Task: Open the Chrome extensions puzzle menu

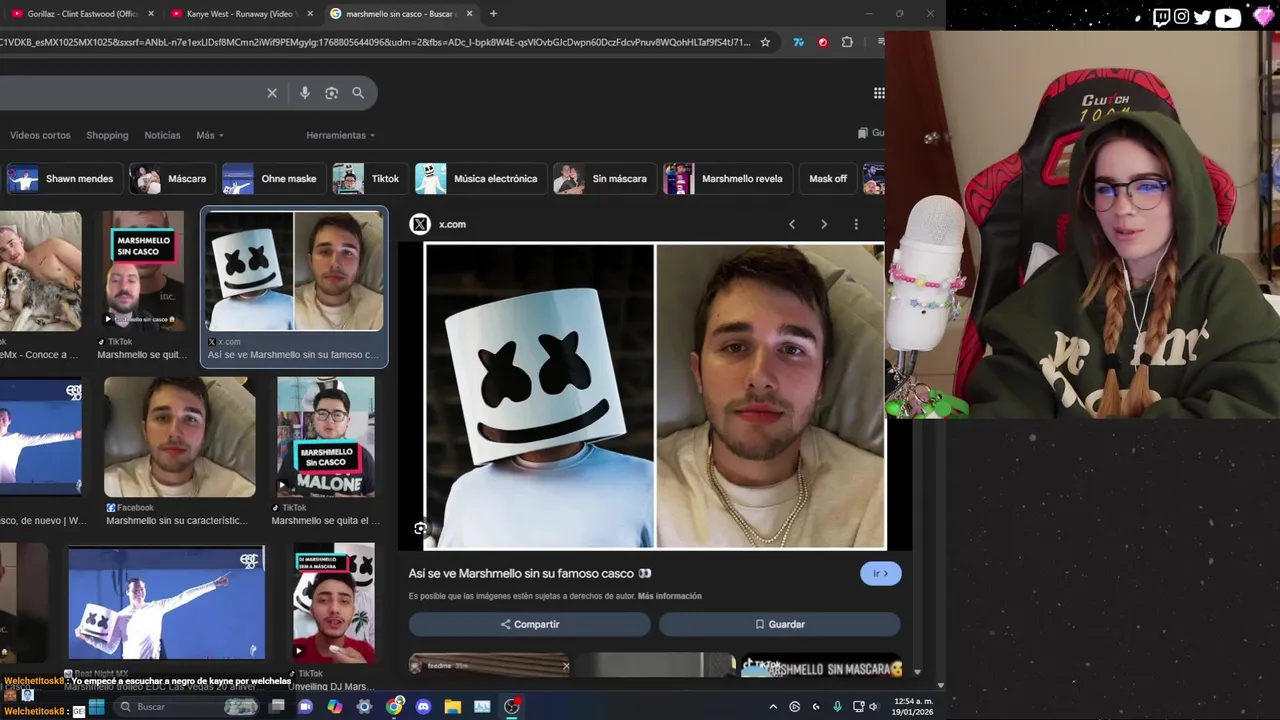Action: pyautogui.click(x=847, y=42)
